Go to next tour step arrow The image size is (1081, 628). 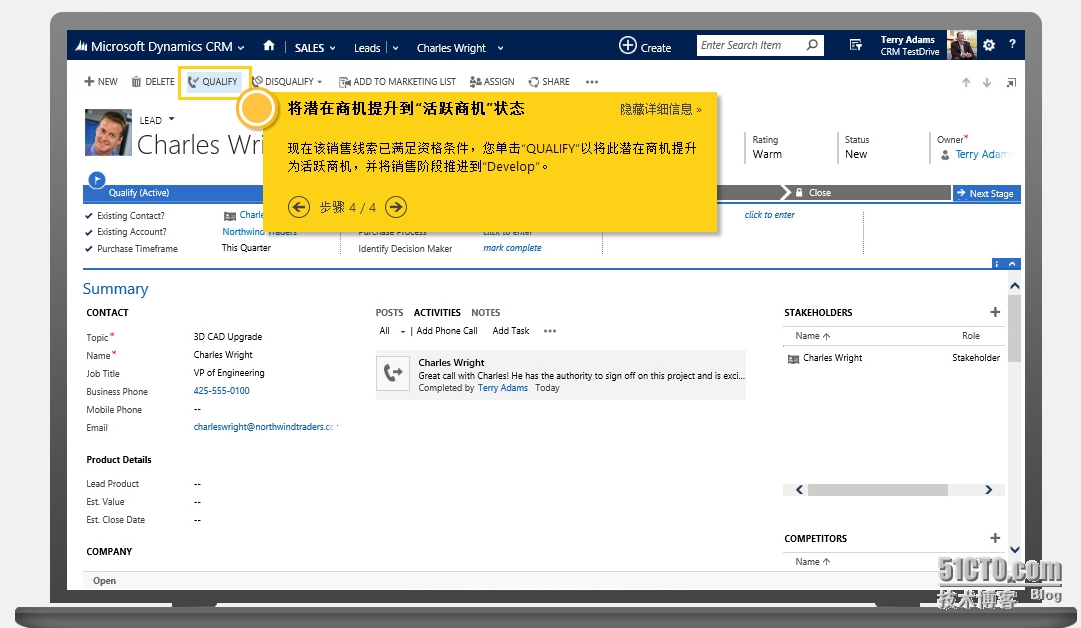tap(396, 206)
